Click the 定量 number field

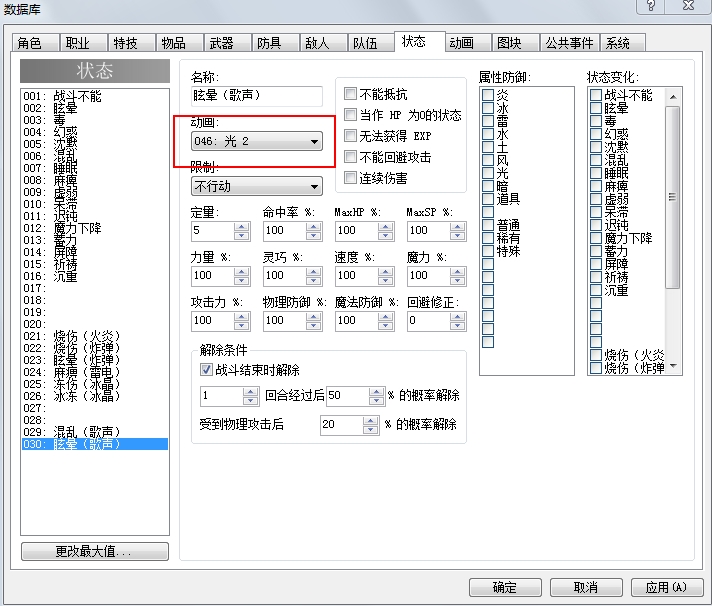coord(213,231)
